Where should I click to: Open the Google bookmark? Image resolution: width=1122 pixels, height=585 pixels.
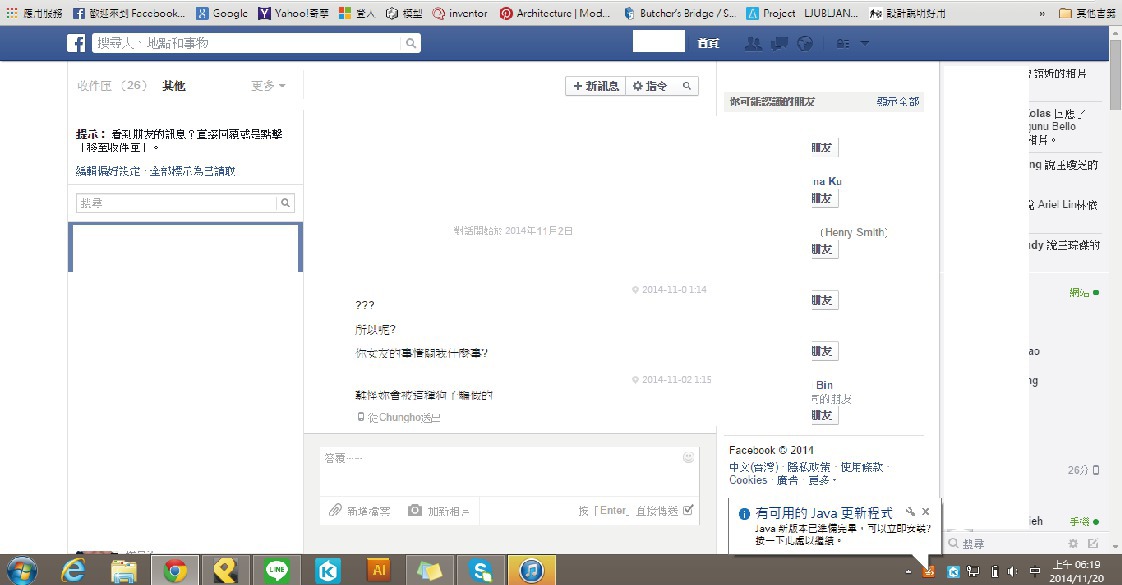pyautogui.click(x=222, y=13)
